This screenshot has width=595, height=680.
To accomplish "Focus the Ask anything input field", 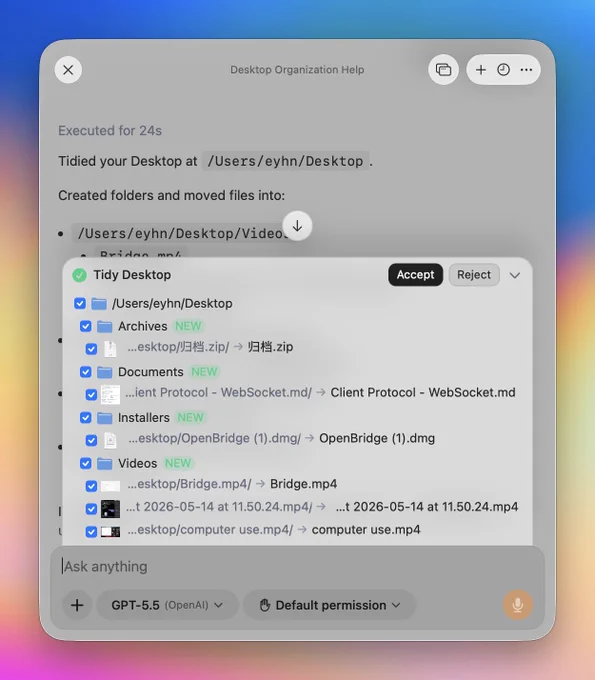I will click(298, 566).
